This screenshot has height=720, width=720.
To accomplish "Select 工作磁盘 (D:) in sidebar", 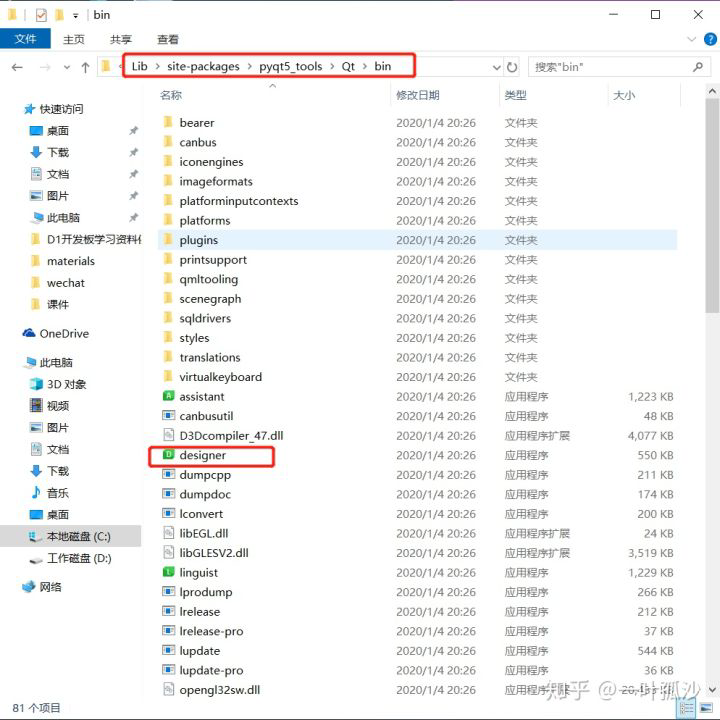I will [70, 558].
